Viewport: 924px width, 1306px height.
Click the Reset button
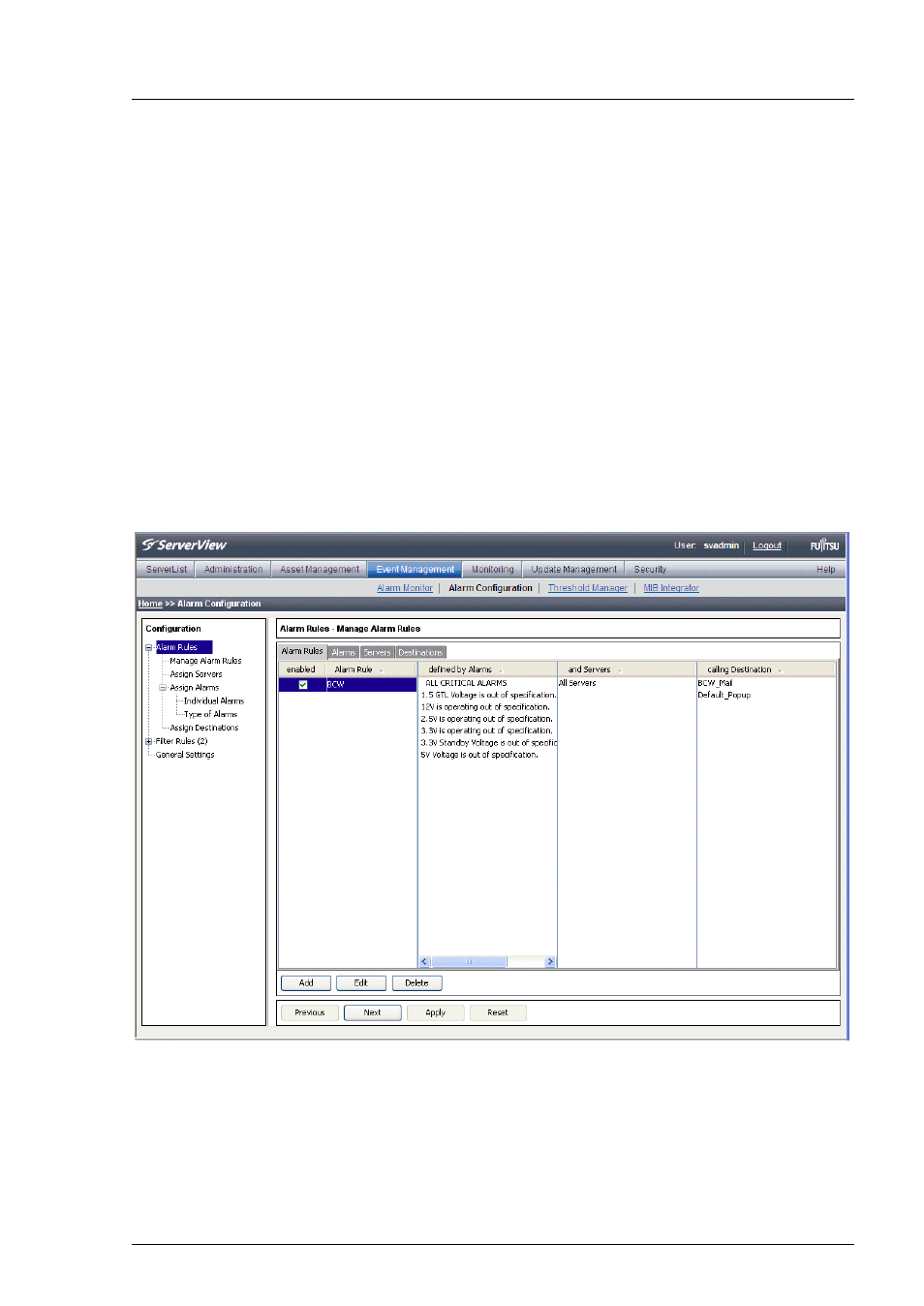click(x=498, y=1012)
